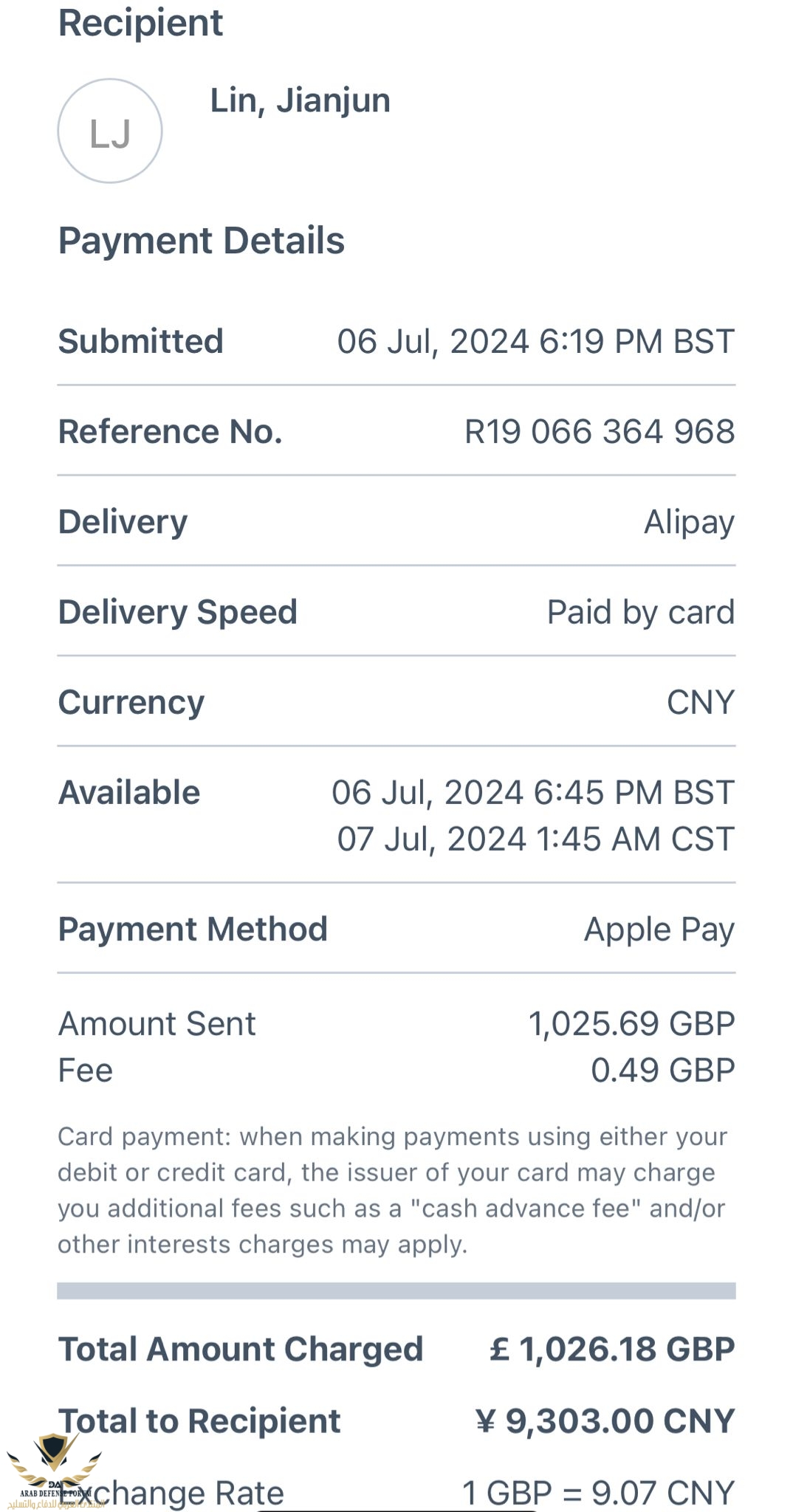Tap the Total Amount Charged £1,026.18 value
The width and height of the screenshot is (793, 1512).
click(612, 1349)
